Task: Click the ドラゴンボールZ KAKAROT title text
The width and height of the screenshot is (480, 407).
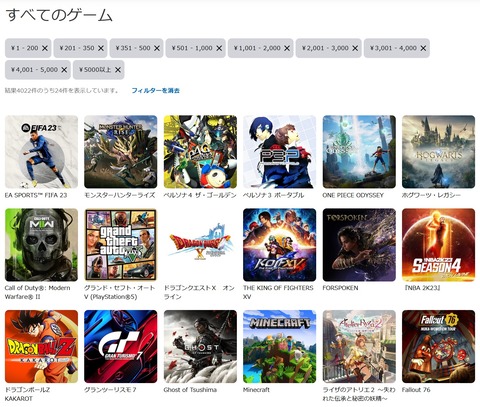Action: (27, 394)
